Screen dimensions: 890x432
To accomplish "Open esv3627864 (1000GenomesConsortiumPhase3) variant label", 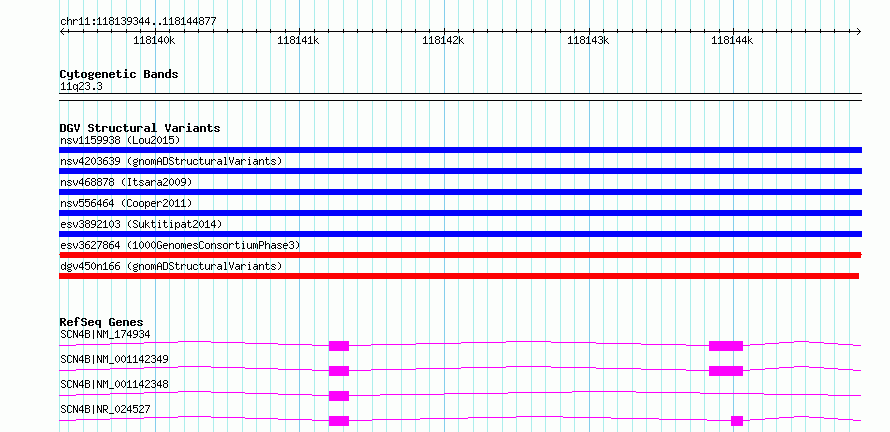I will [x=180, y=245].
